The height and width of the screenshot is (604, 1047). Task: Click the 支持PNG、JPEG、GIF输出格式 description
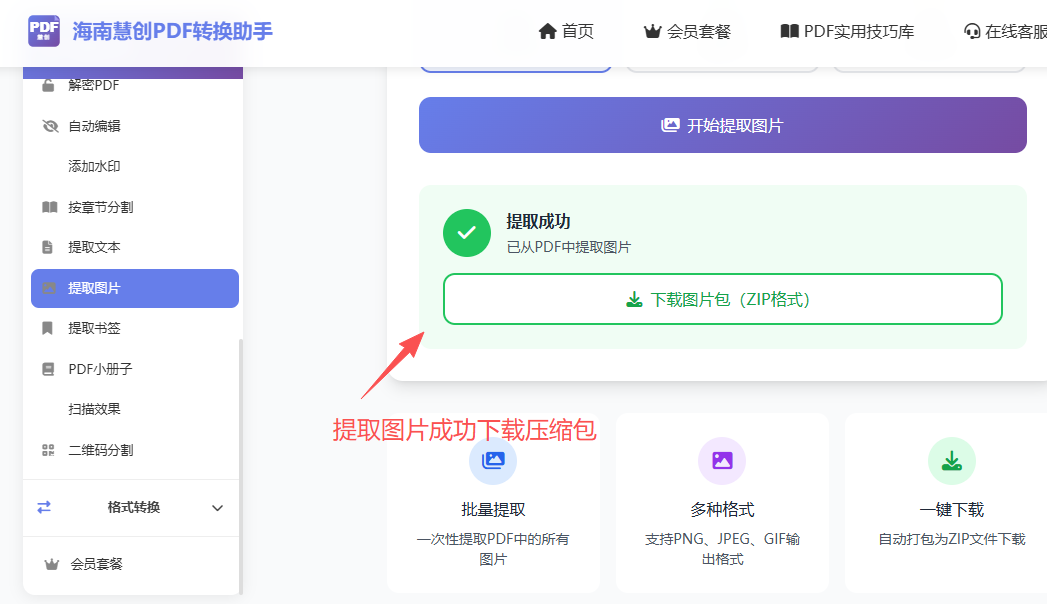722,549
